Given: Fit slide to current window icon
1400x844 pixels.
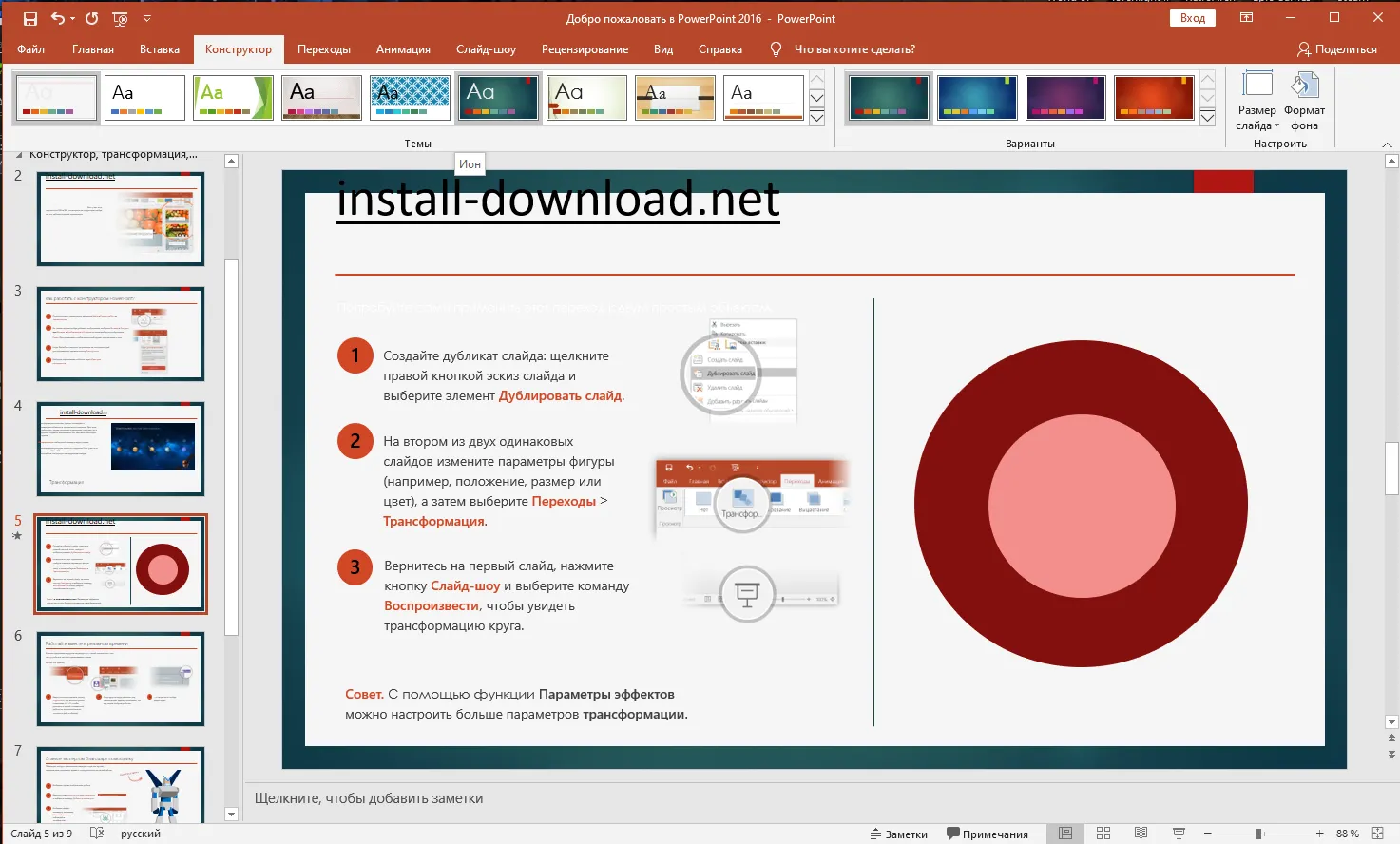Looking at the screenshot, I should pos(1377,834).
